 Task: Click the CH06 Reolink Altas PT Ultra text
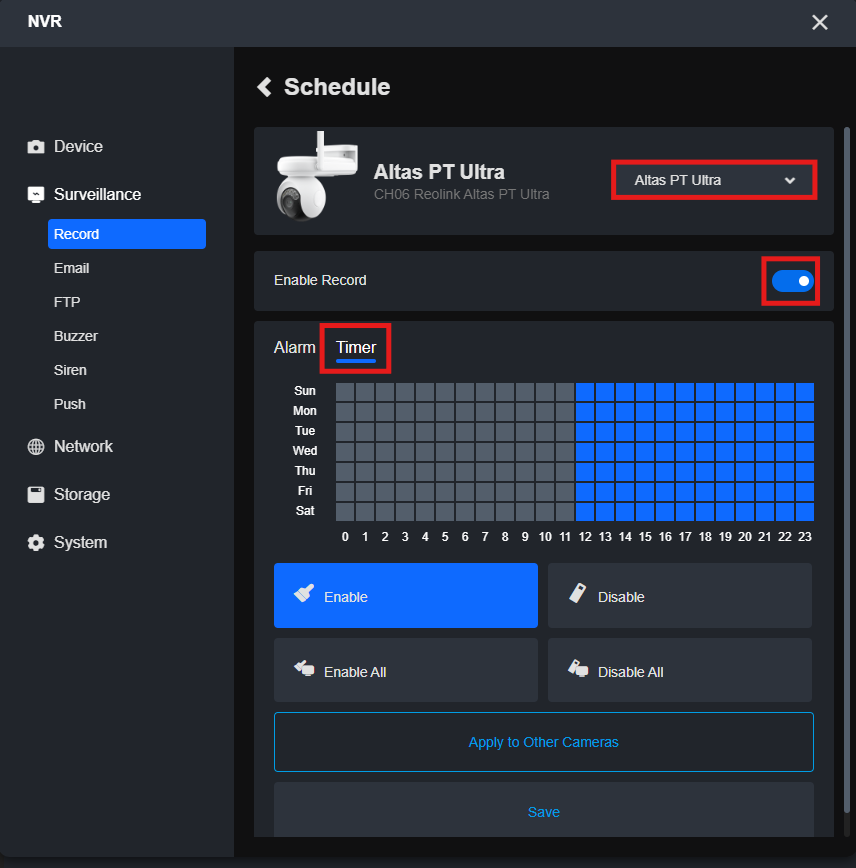(462, 194)
